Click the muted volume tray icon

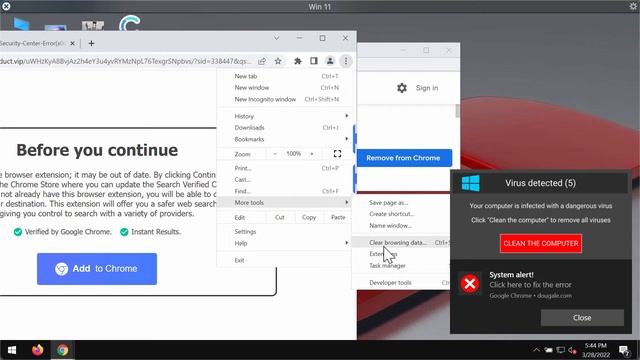pyautogui.click(x=572, y=350)
